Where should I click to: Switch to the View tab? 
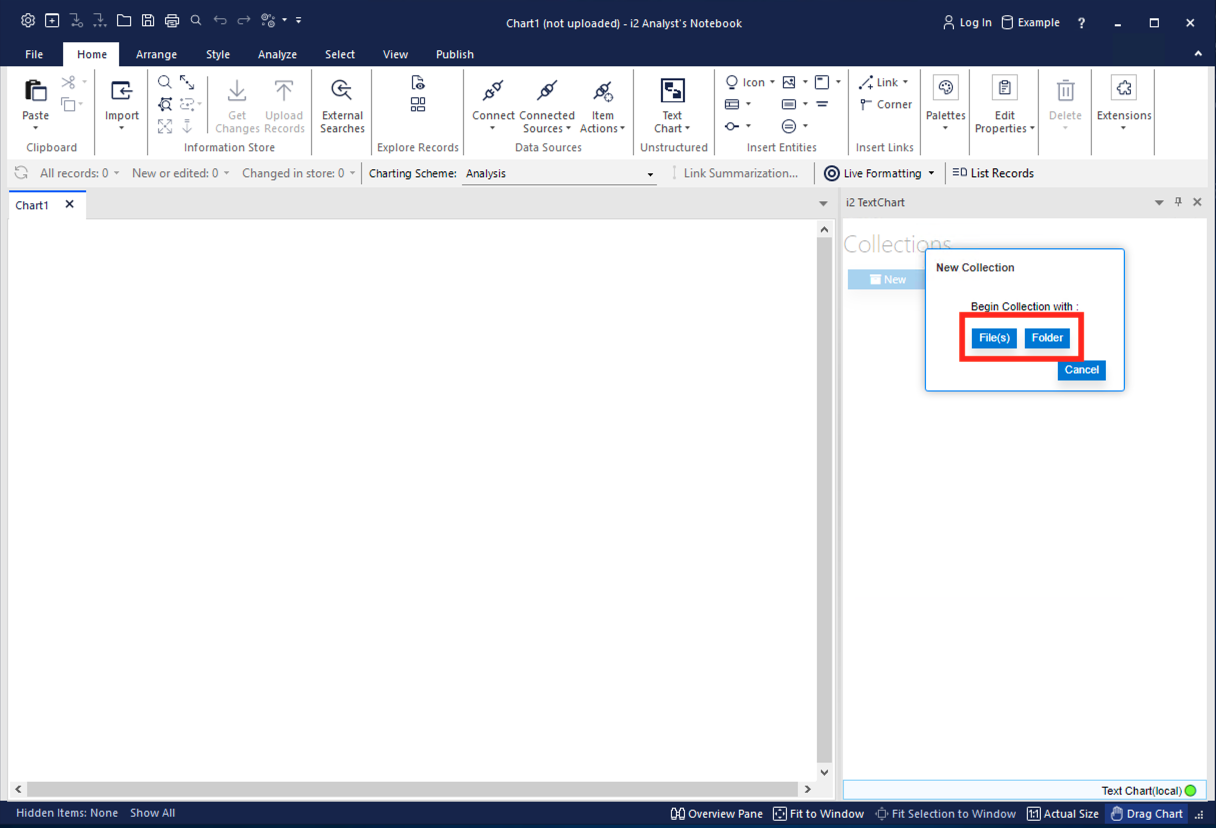coord(395,54)
